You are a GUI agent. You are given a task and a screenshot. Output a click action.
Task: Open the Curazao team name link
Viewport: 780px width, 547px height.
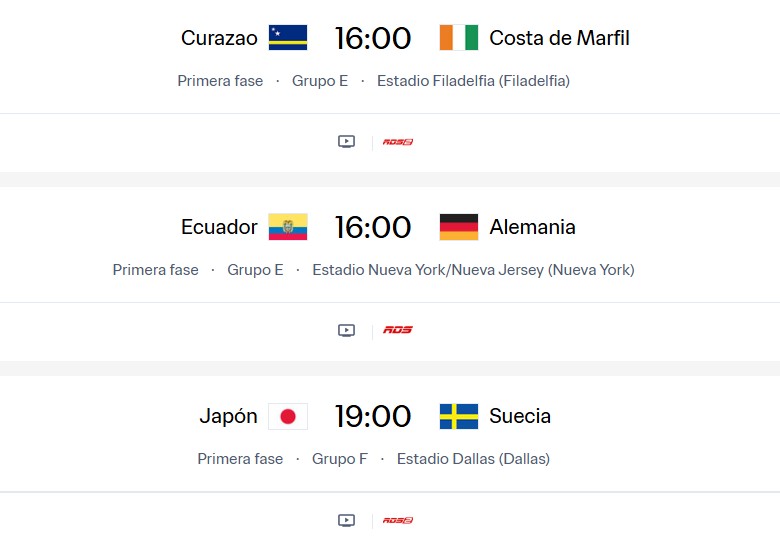pos(219,38)
